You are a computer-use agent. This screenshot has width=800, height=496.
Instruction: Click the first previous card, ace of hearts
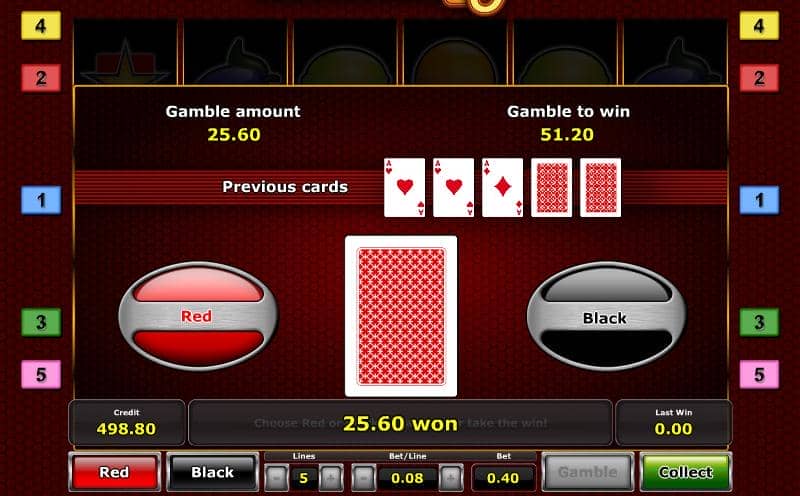point(405,187)
